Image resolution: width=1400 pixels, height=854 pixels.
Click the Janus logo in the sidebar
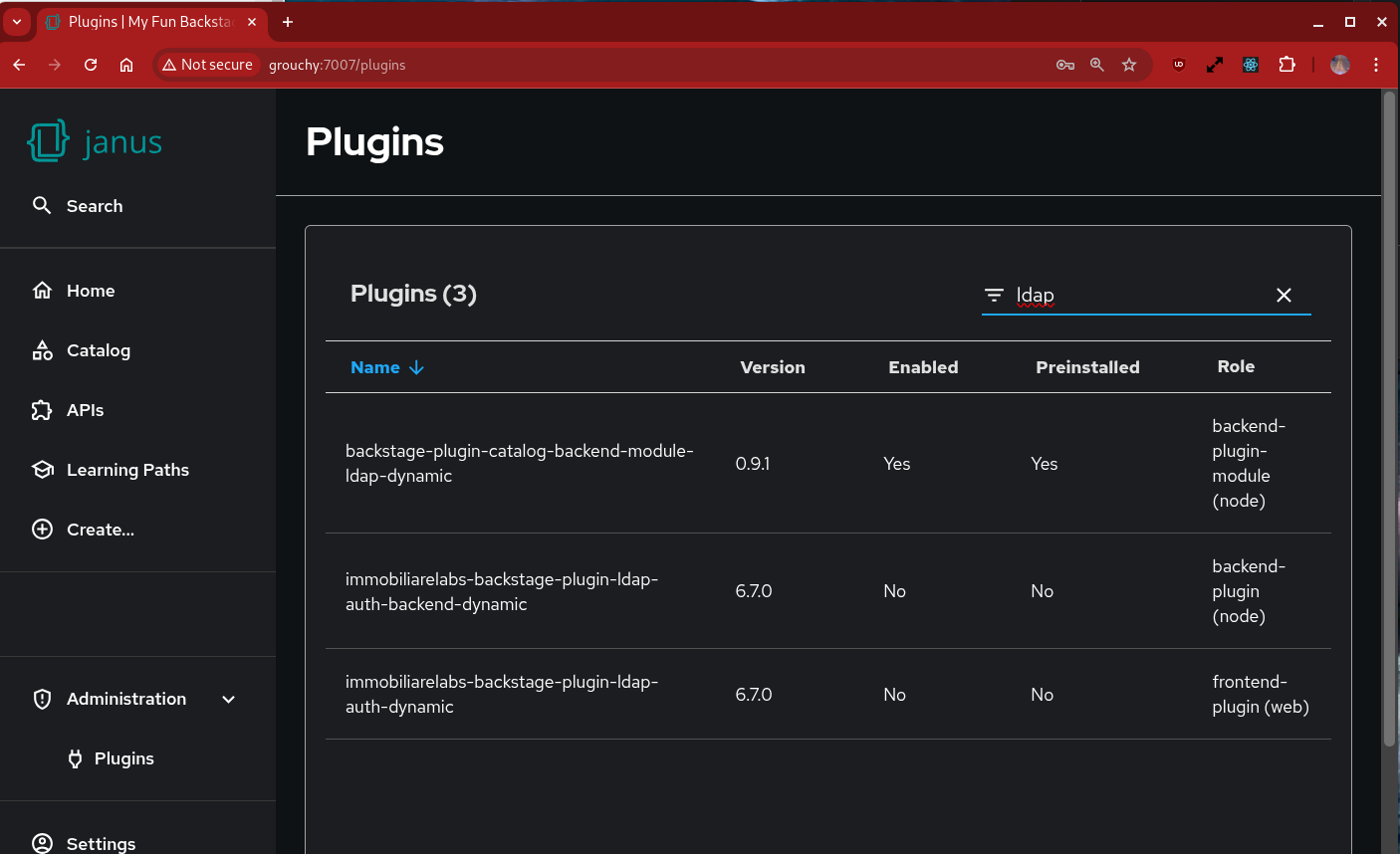(x=95, y=141)
